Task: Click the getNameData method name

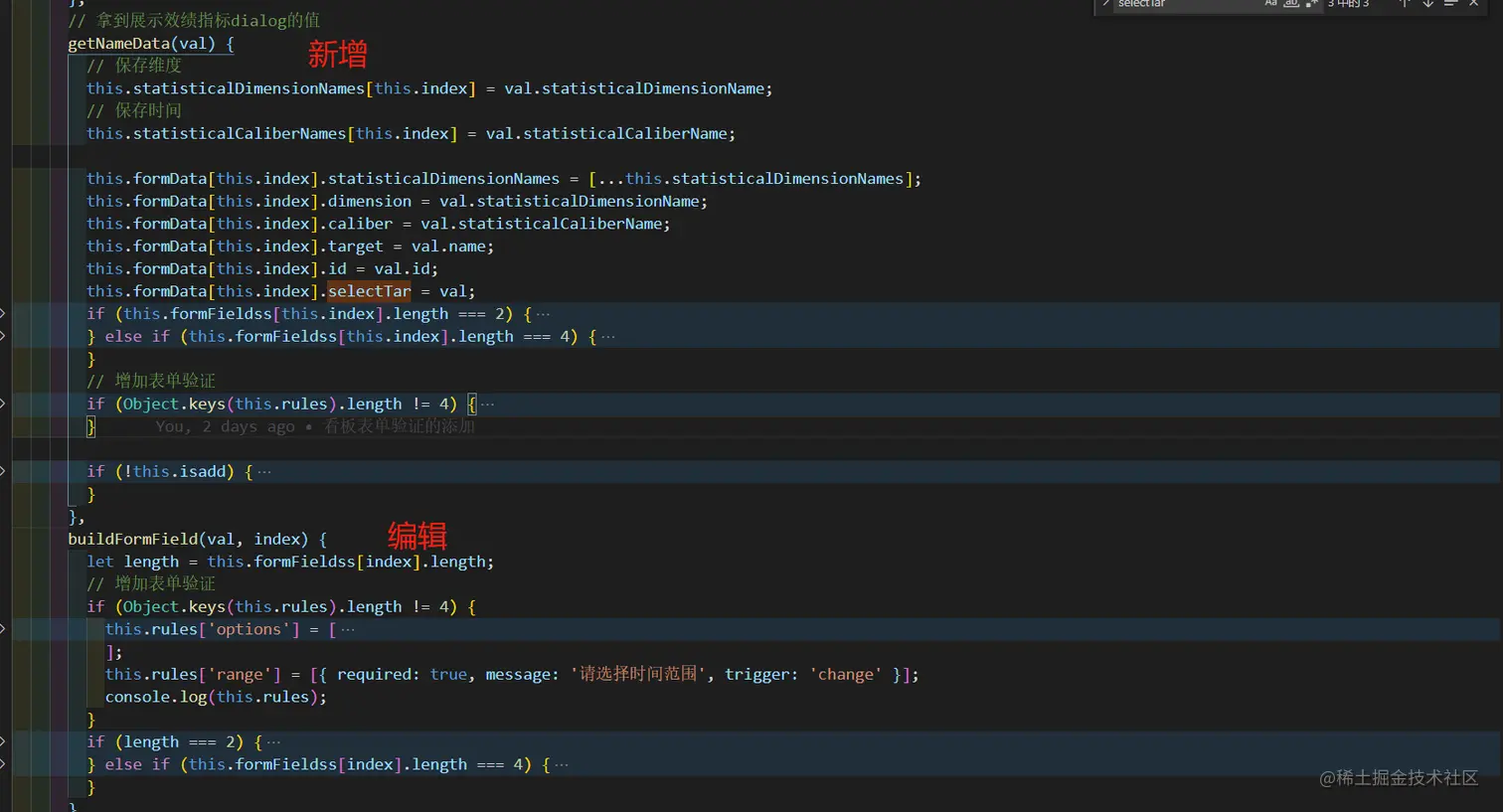Action: pyautogui.click(x=119, y=44)
